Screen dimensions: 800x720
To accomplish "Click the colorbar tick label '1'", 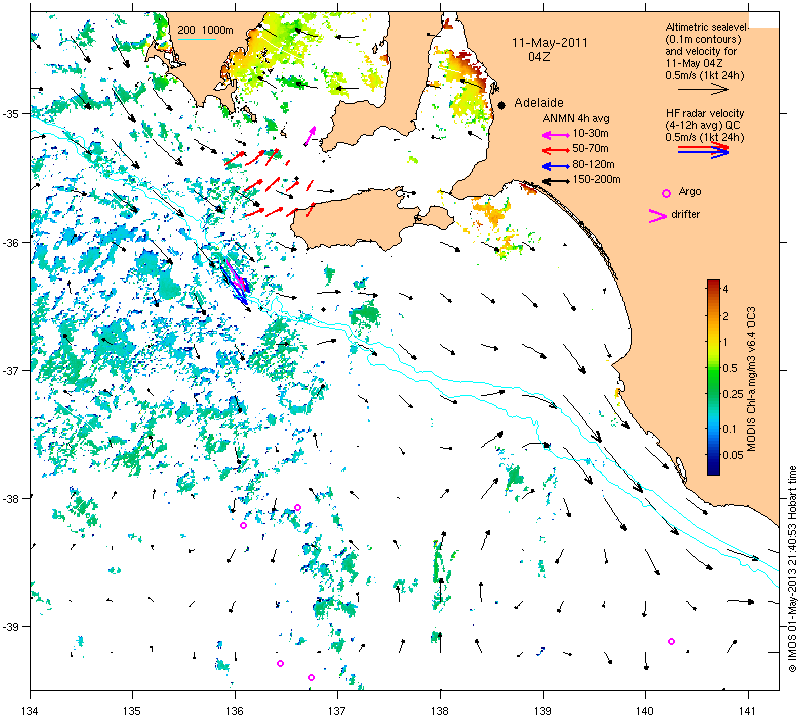I will 726,342.
